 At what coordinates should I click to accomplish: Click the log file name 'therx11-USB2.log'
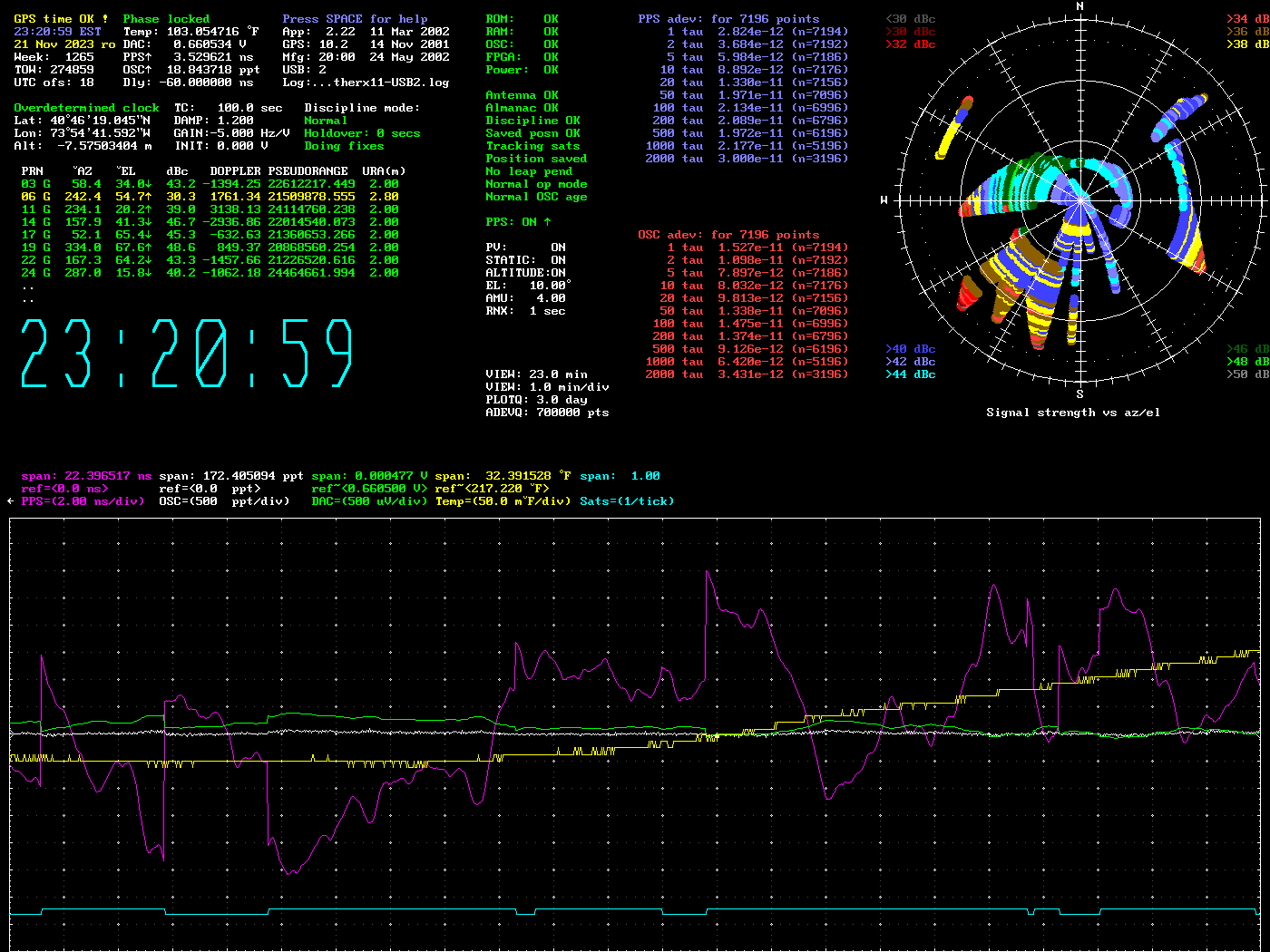pyautogui.click(x=391, y=83)
